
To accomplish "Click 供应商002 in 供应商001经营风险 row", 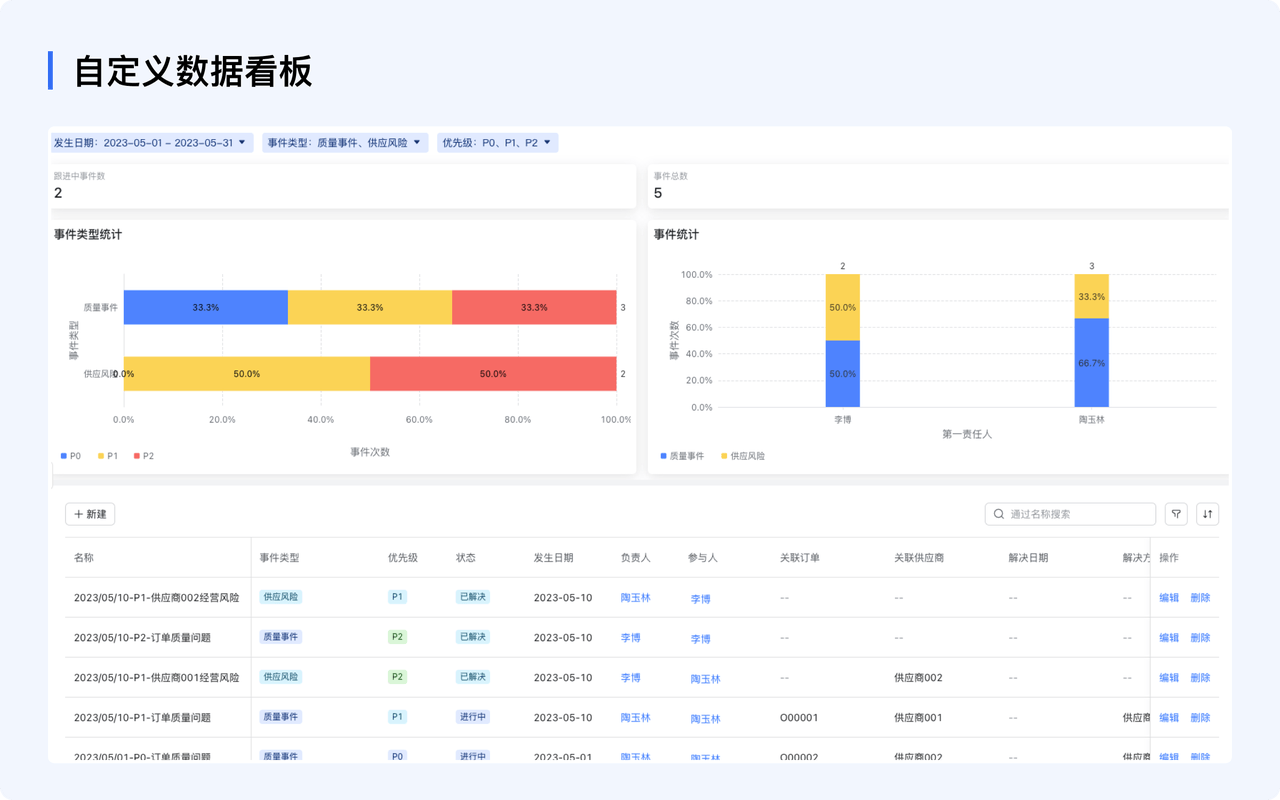I will 918,678.
